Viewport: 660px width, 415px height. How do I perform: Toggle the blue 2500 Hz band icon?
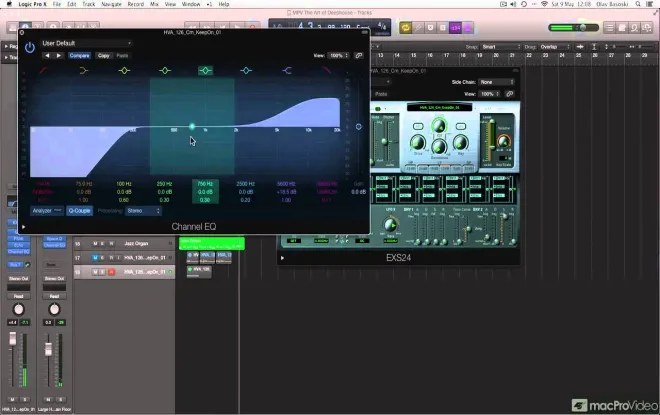tap(246, 71)
